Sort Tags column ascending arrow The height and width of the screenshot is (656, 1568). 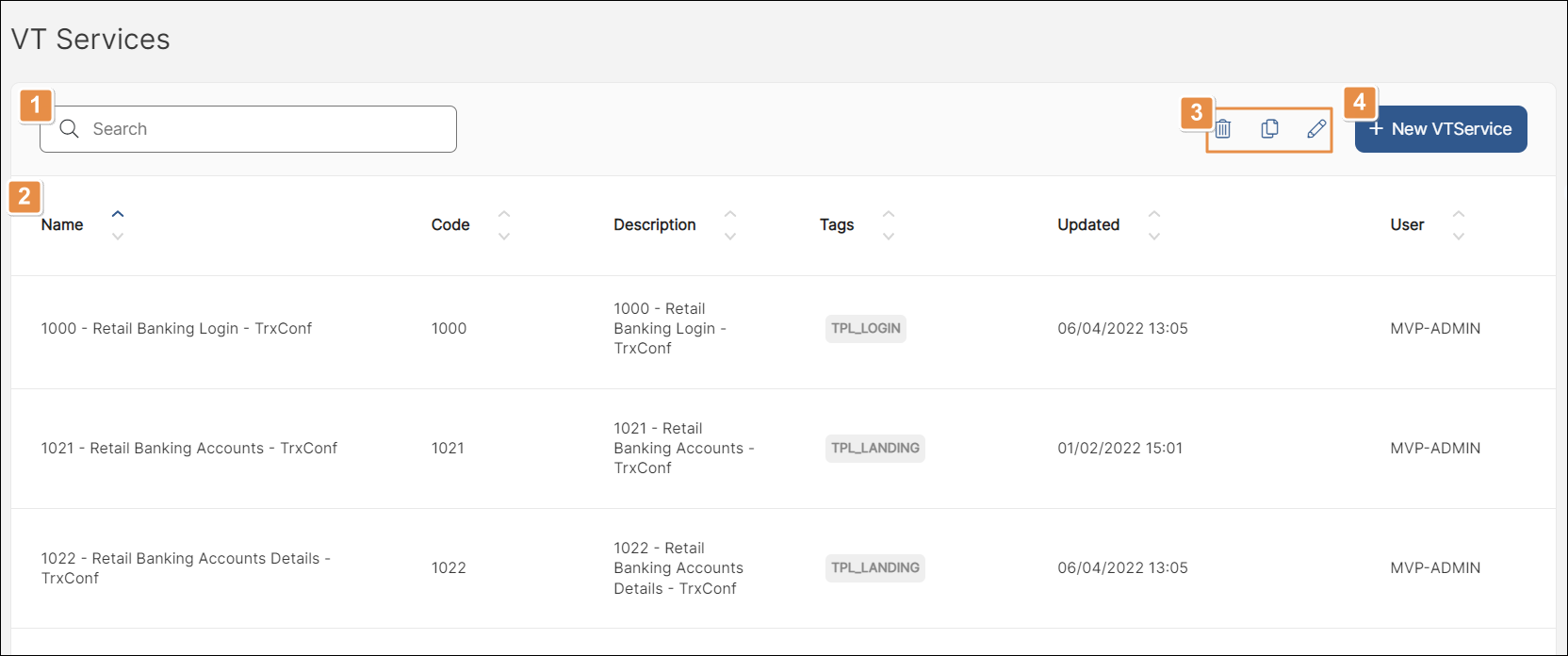(x=889, y=214)
